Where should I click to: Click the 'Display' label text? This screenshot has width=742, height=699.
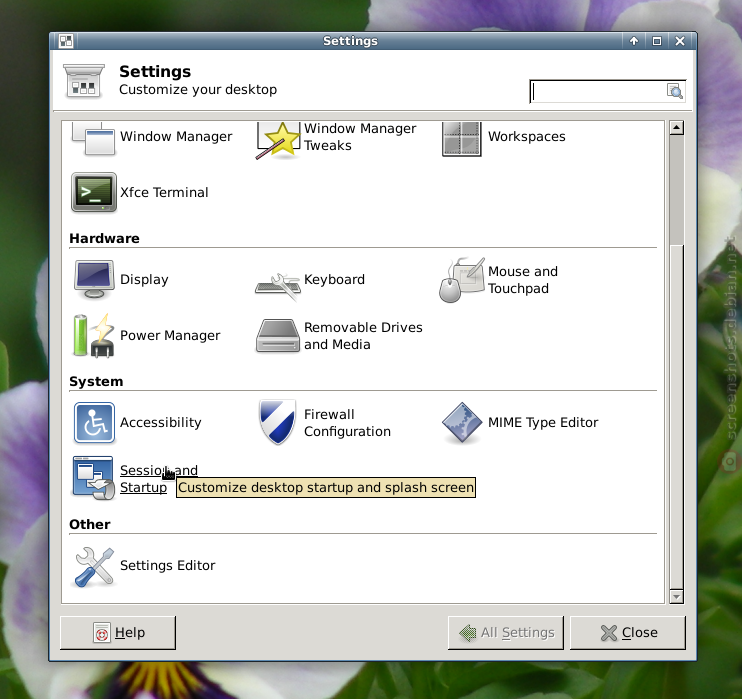click(144, 280)
